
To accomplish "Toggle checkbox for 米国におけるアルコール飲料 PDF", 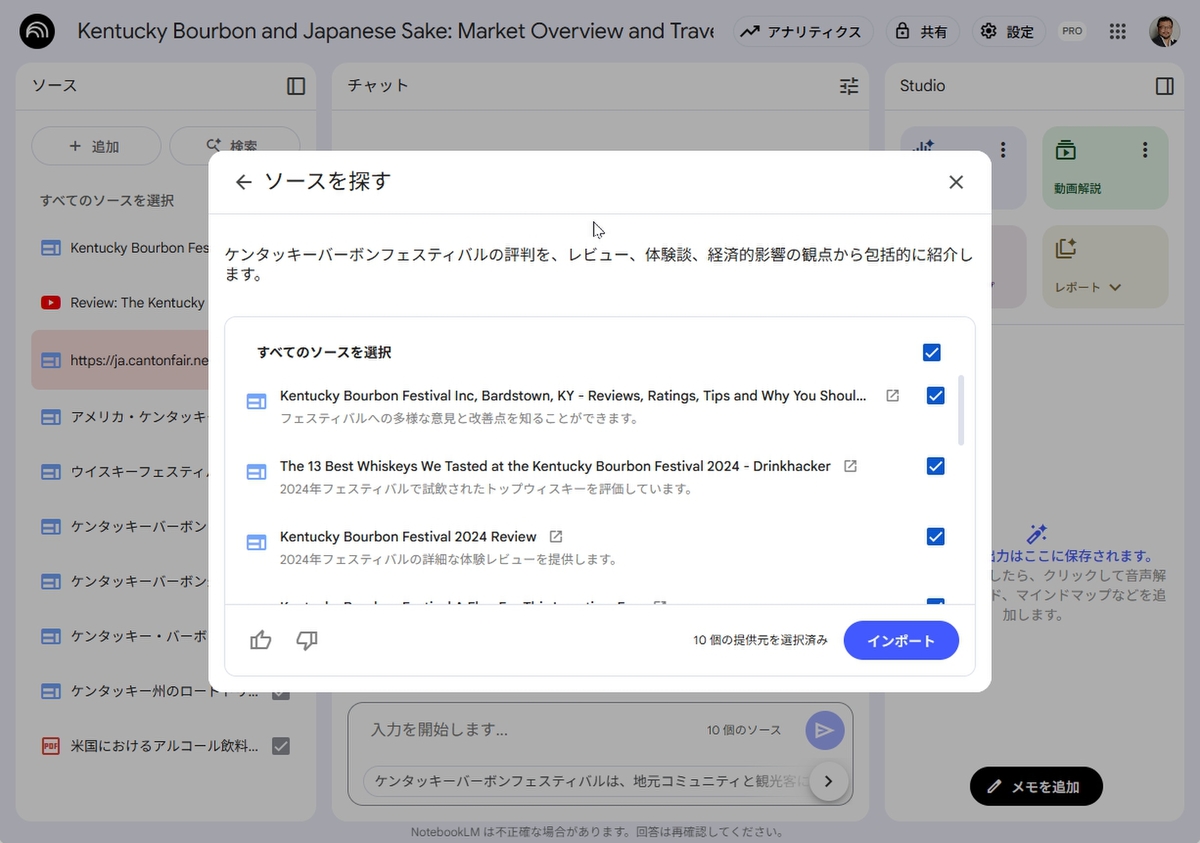I will click(281, 746).
